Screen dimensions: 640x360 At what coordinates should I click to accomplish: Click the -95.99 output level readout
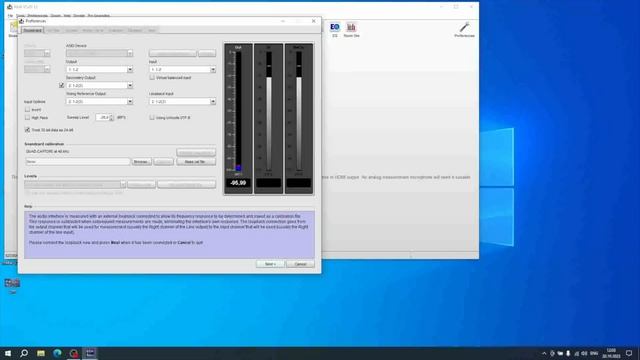pyautogui.click(x=238, y=183)
